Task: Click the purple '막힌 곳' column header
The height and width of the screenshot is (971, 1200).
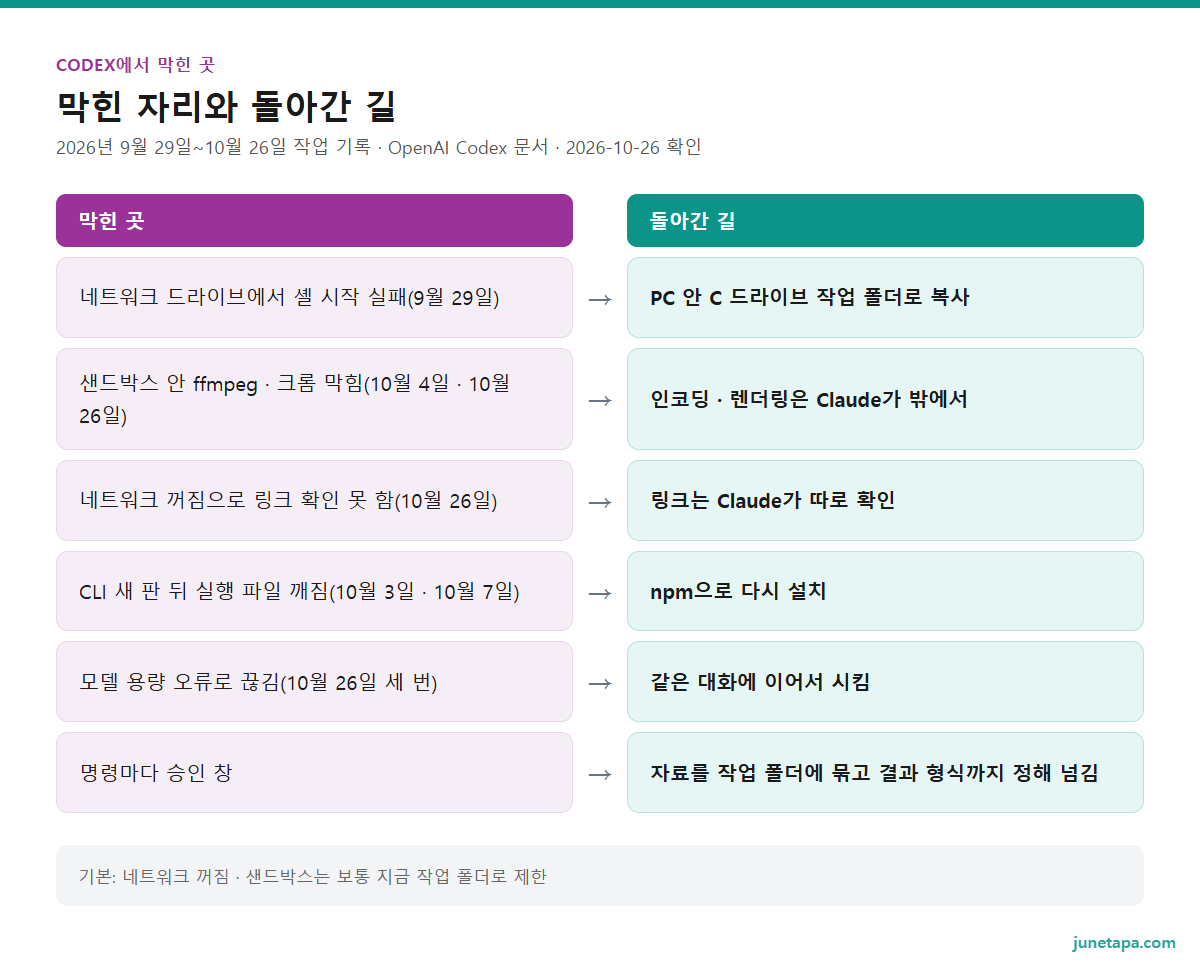Action: point(314,220)
